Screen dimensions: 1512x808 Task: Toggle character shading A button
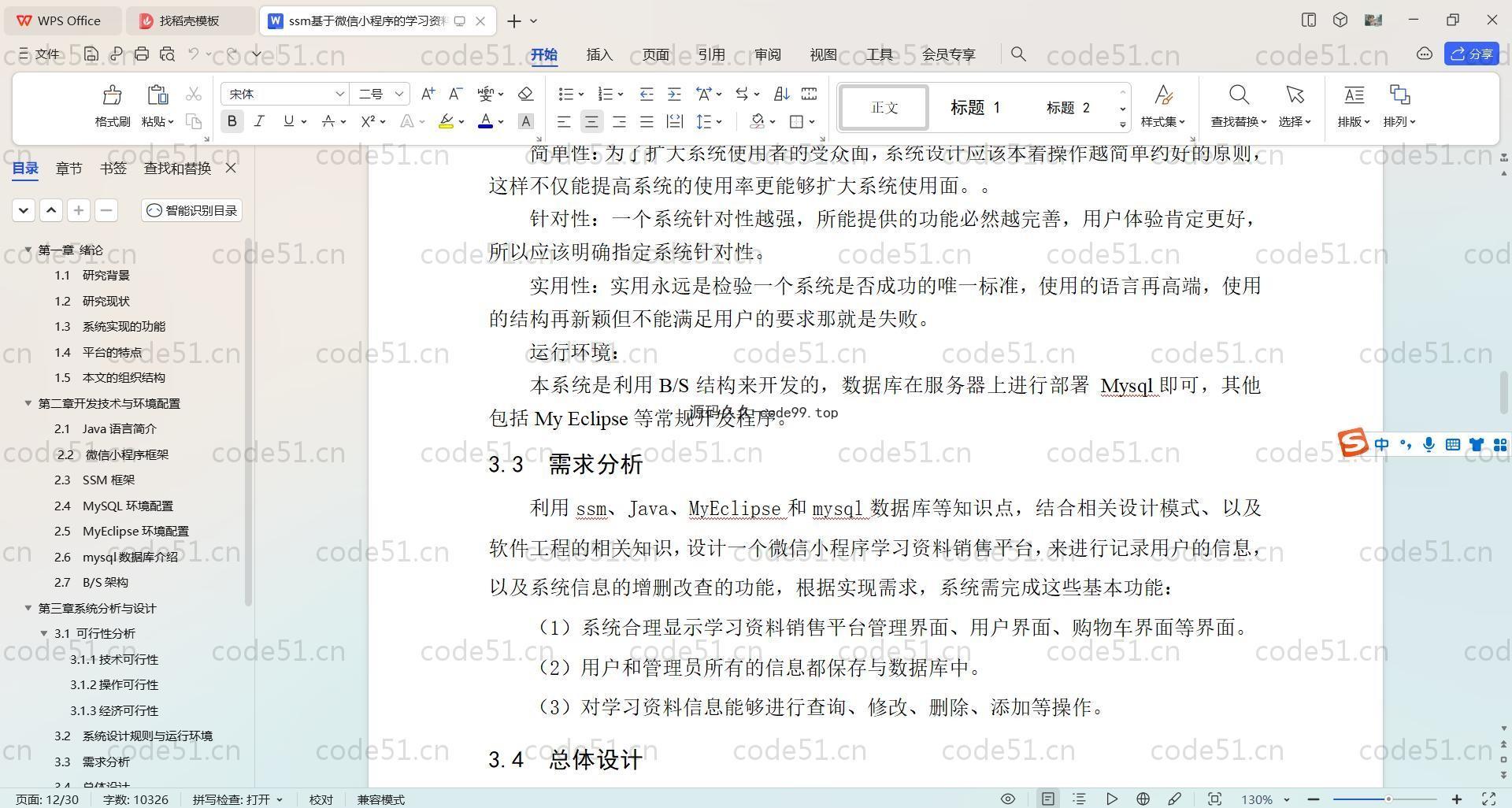tap(526, 121)
